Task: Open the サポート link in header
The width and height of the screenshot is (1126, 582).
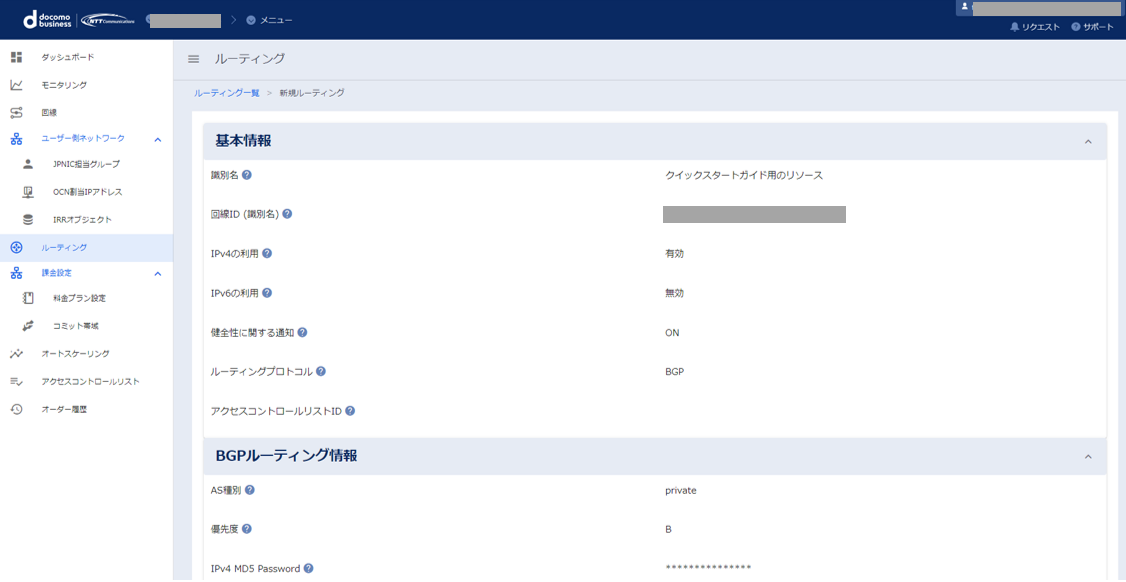Action: pos(1092,27)
